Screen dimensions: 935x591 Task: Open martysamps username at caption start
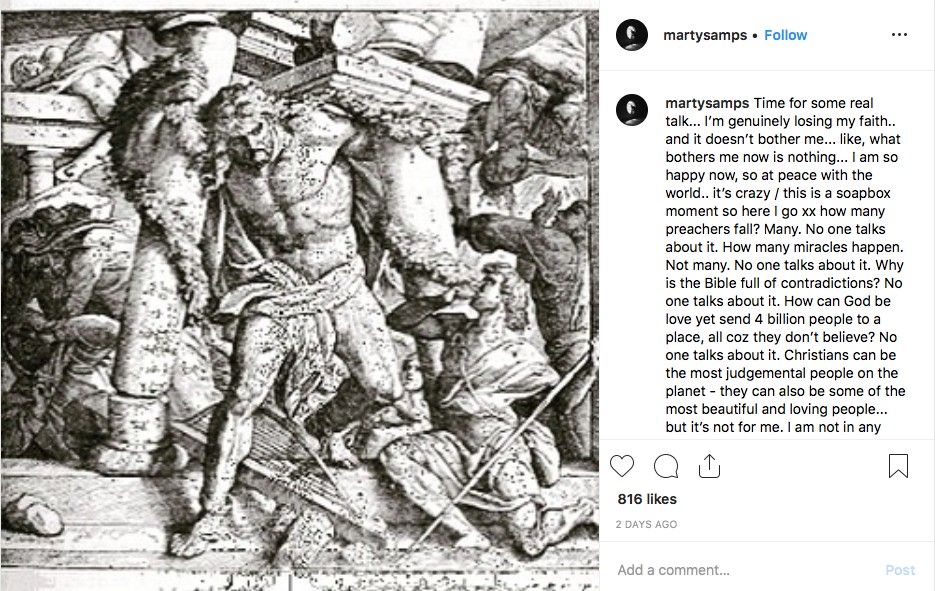click(707, 103)
